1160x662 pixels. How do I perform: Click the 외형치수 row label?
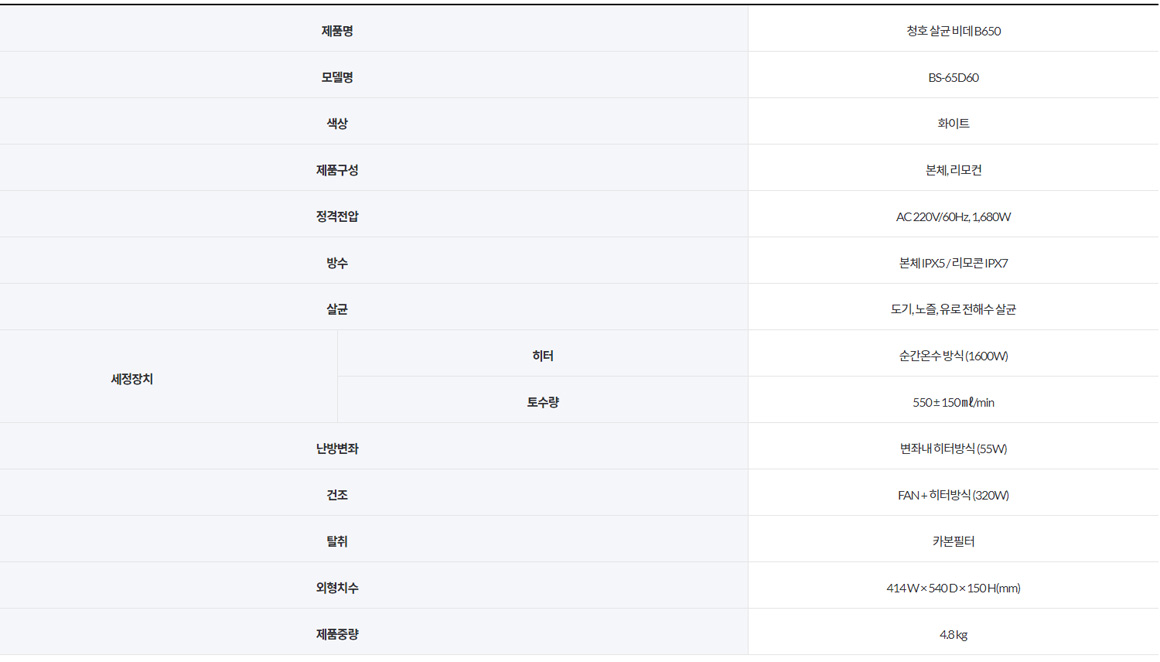(x=337, y=588)
